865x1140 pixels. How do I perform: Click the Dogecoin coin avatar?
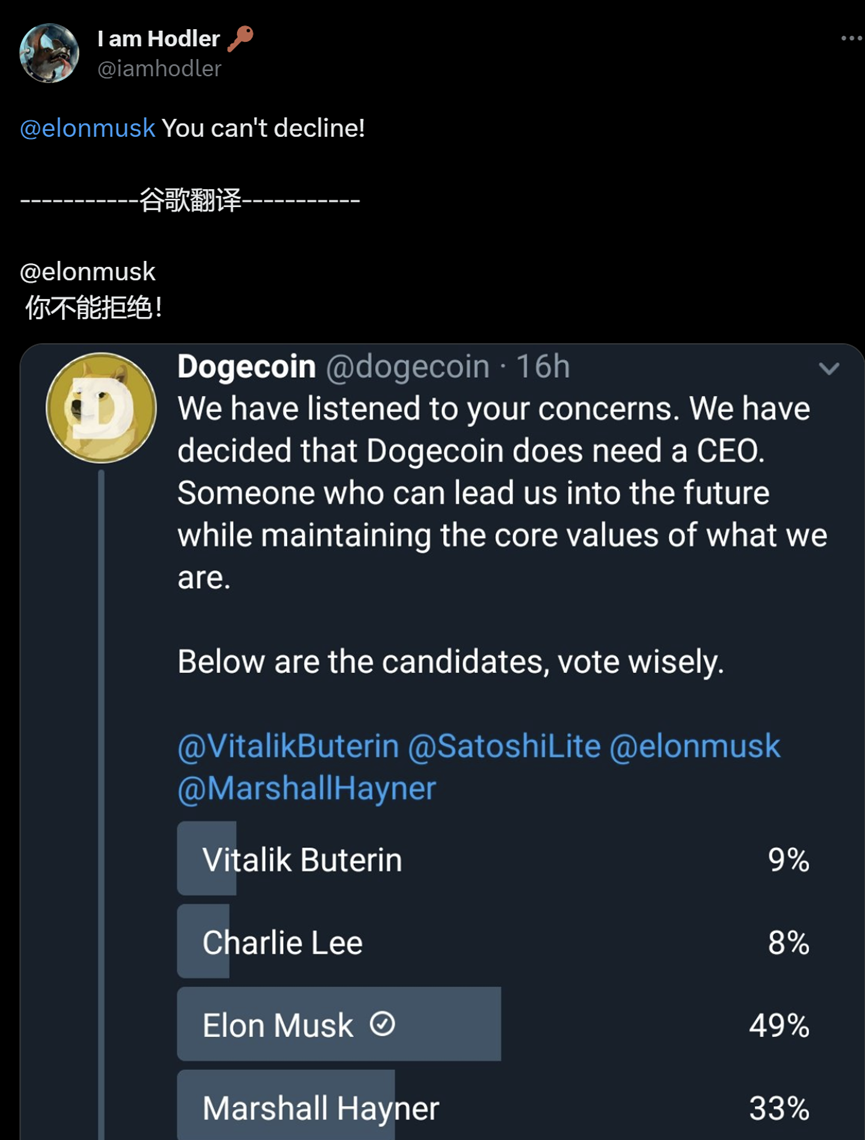101,407
